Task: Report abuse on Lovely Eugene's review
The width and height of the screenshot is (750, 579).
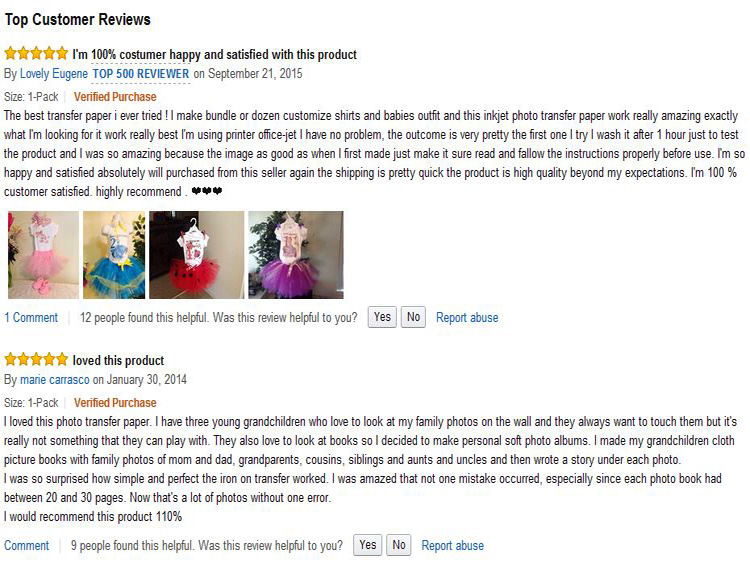Action: coord(467,318)
